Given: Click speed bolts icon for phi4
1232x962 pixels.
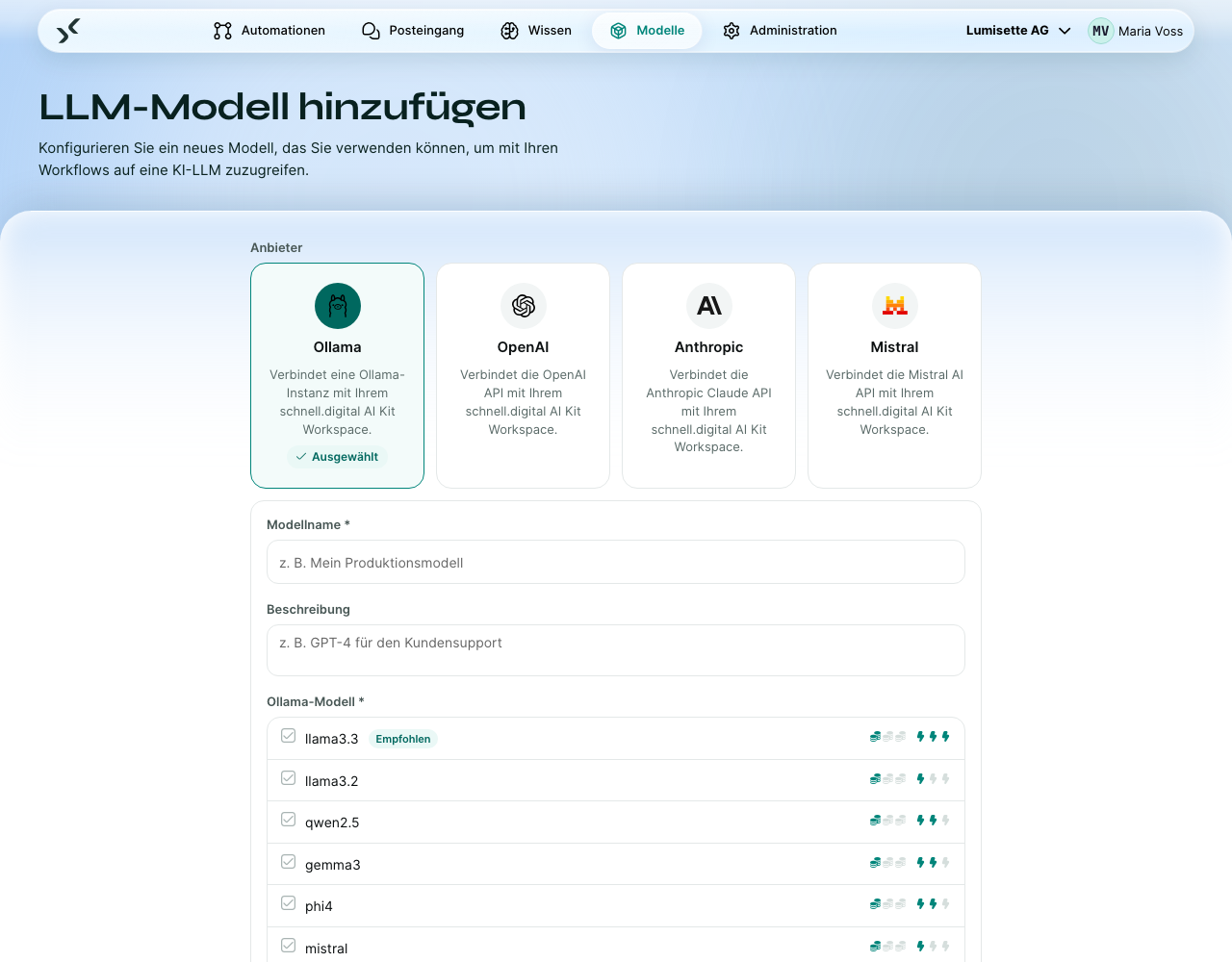Looking at the screenshot, I should (933, 904).
